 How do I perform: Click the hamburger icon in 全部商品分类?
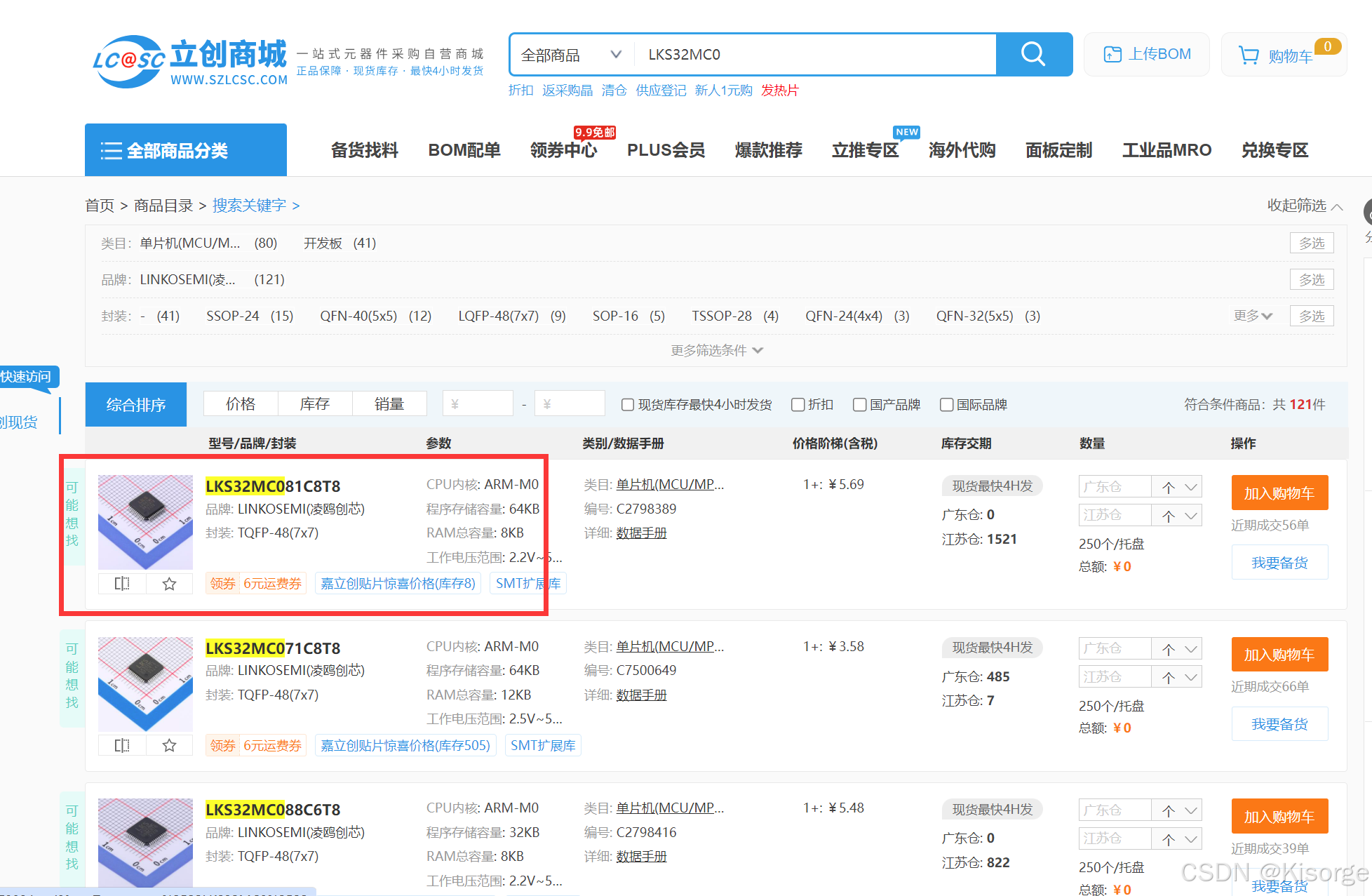(111, 151)
